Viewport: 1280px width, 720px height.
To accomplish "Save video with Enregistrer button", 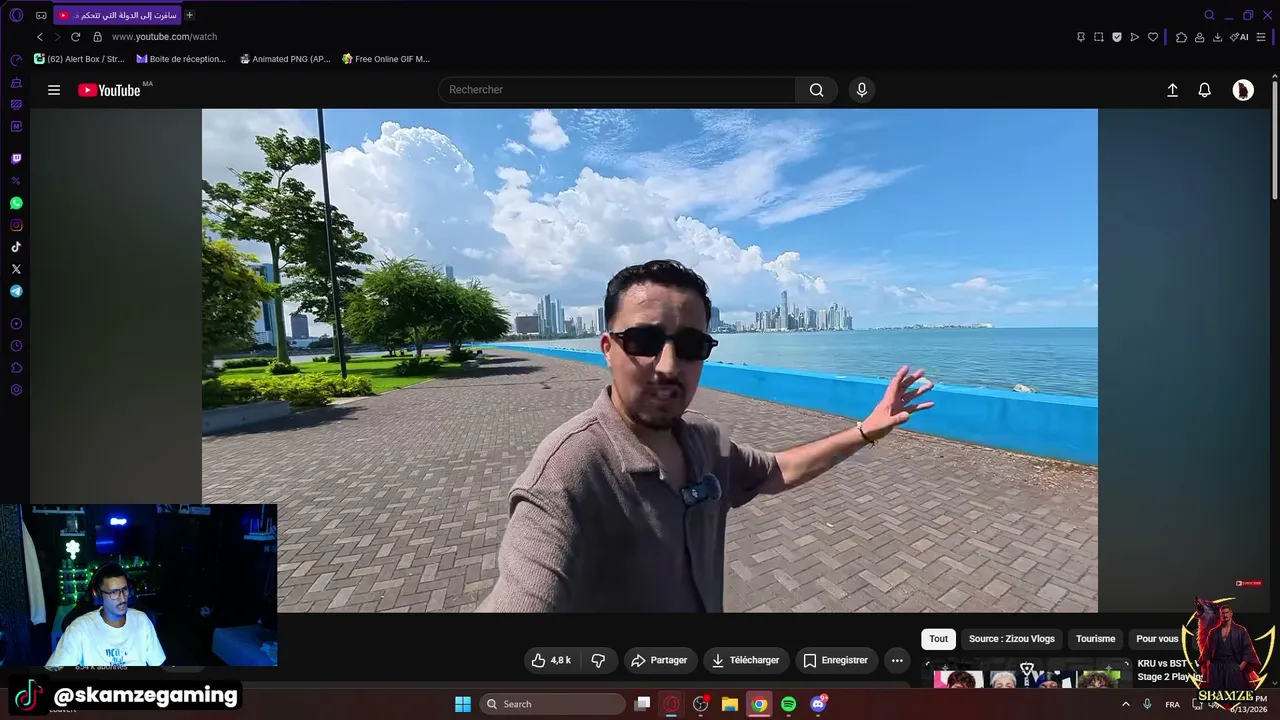I will (x=836, y=660).
